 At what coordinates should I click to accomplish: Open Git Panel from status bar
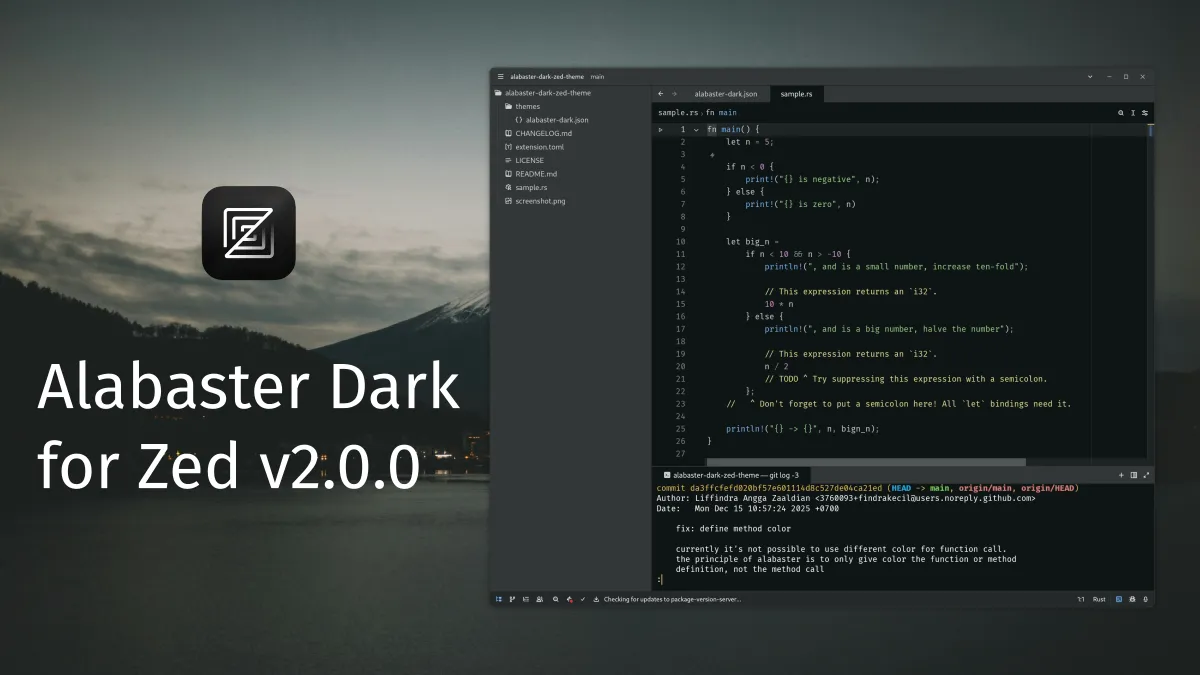coord(512,599)
